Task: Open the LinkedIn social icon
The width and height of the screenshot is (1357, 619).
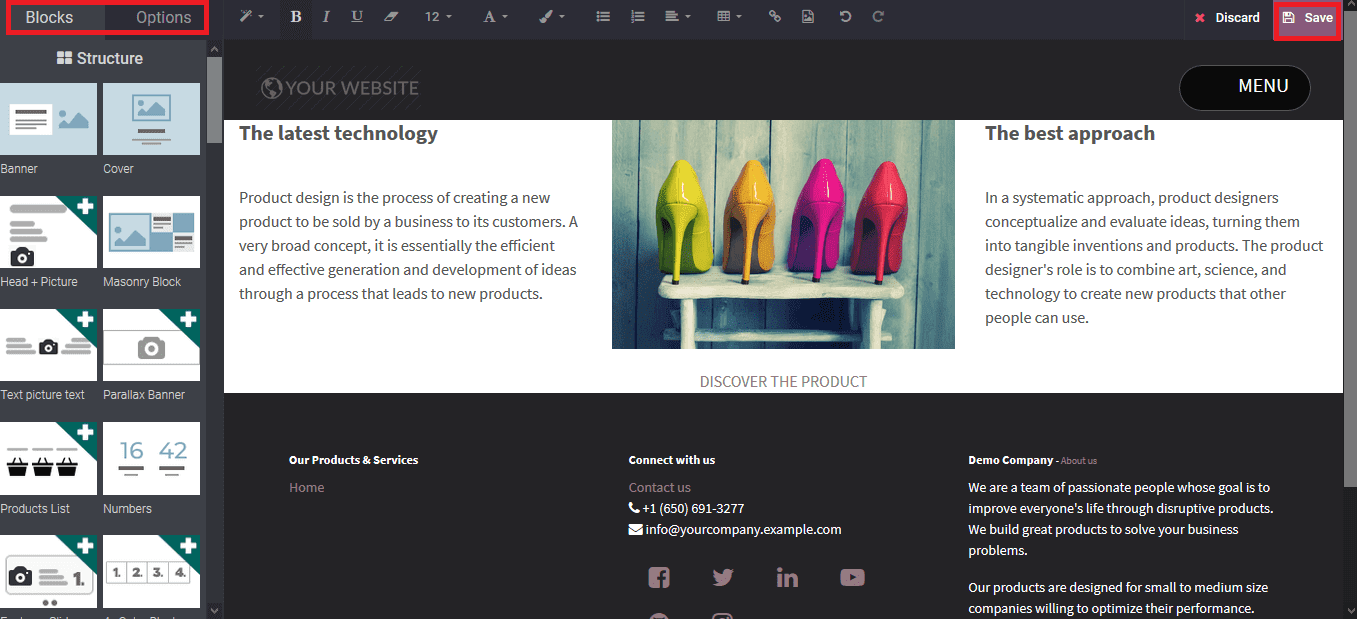Action: pyautogui.click(x=787, y=577)
